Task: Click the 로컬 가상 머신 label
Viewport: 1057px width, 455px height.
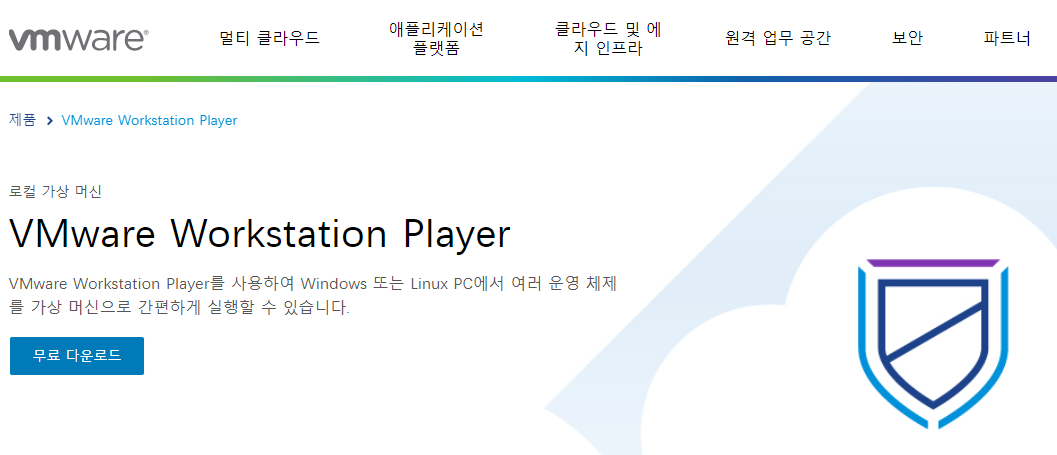Action: [55, 191]
